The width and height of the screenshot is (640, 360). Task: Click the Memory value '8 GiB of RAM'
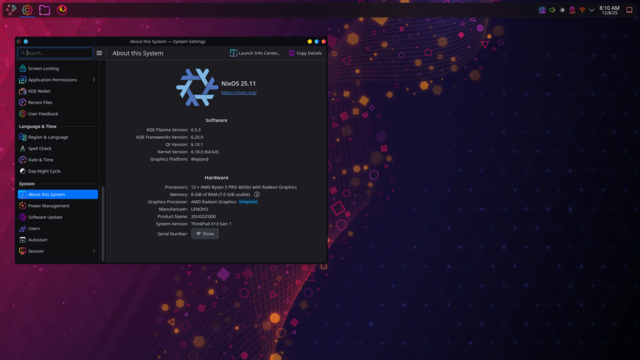(205, 195)
